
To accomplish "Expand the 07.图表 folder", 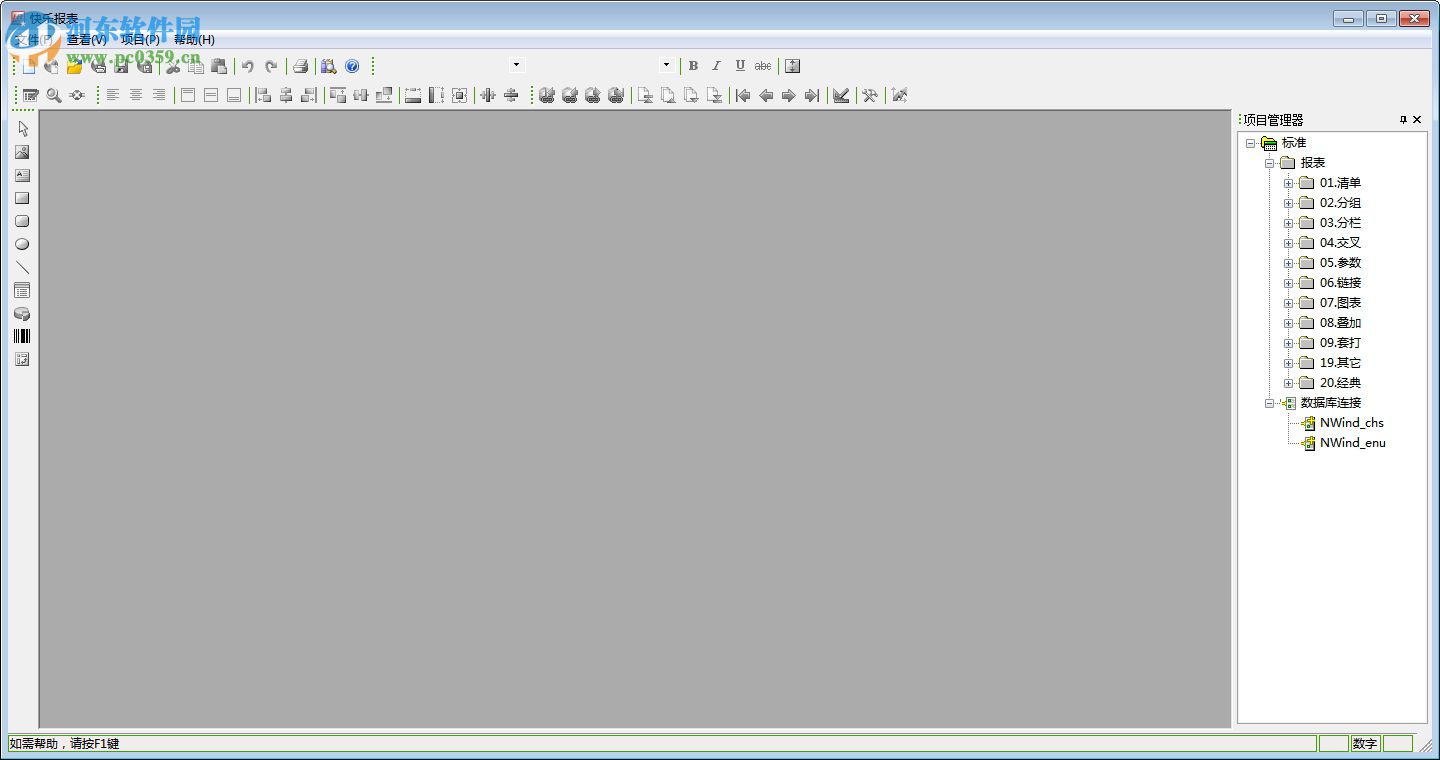I will point(1289,303).
